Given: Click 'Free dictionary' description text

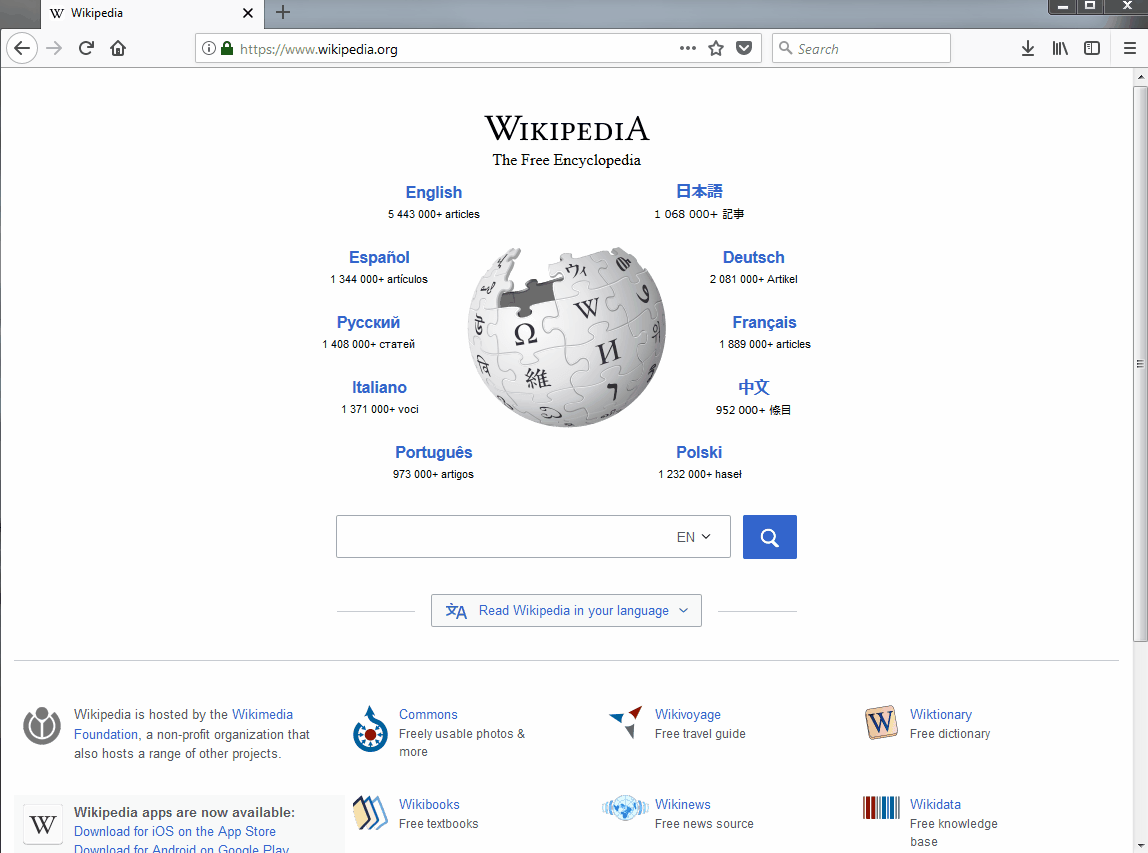Looking at the screenshot, I should (x=950, y=734).
